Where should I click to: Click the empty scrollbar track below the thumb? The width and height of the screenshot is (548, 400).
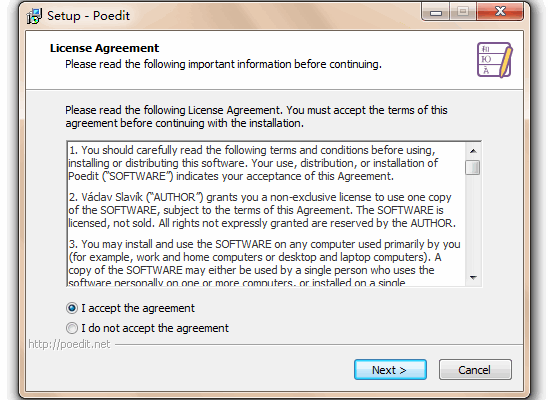pos(473,223)
